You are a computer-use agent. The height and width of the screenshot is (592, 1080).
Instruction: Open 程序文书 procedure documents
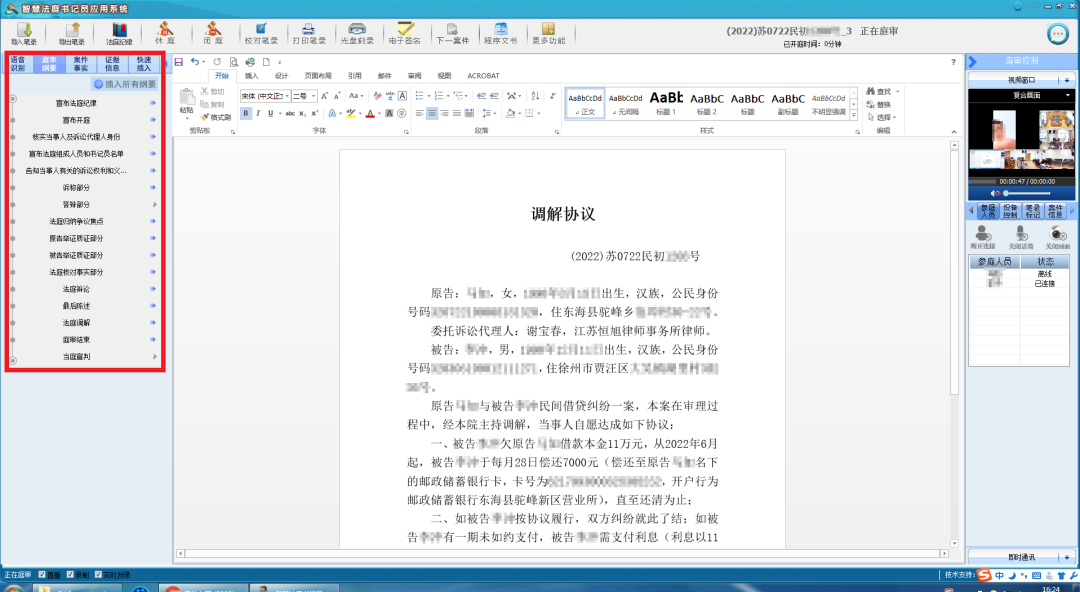[500, 33]
